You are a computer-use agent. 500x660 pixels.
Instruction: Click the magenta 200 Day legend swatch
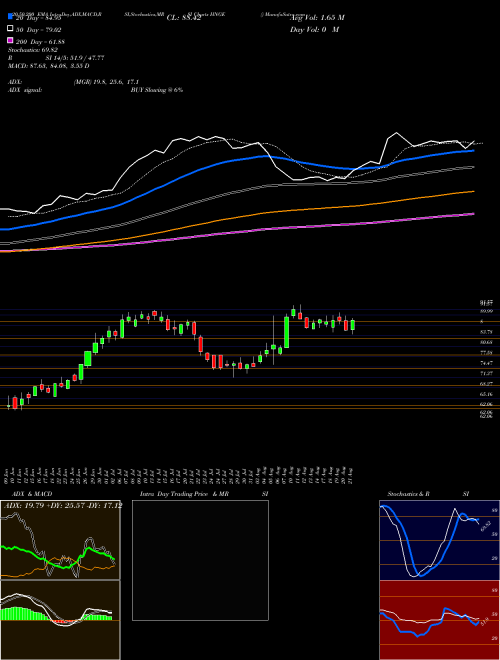[x=10, y=41]
